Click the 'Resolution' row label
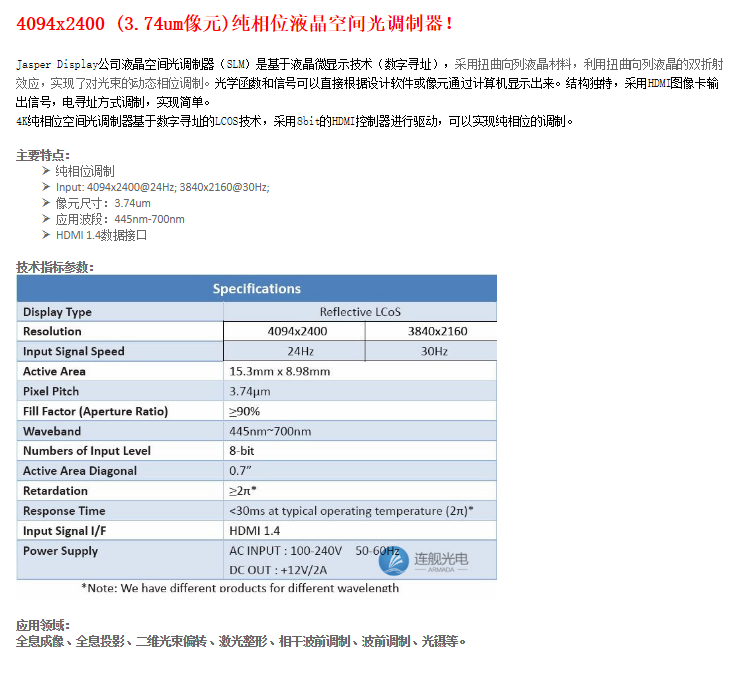Screen dimensions: 745x687 [x=52, y=331]
